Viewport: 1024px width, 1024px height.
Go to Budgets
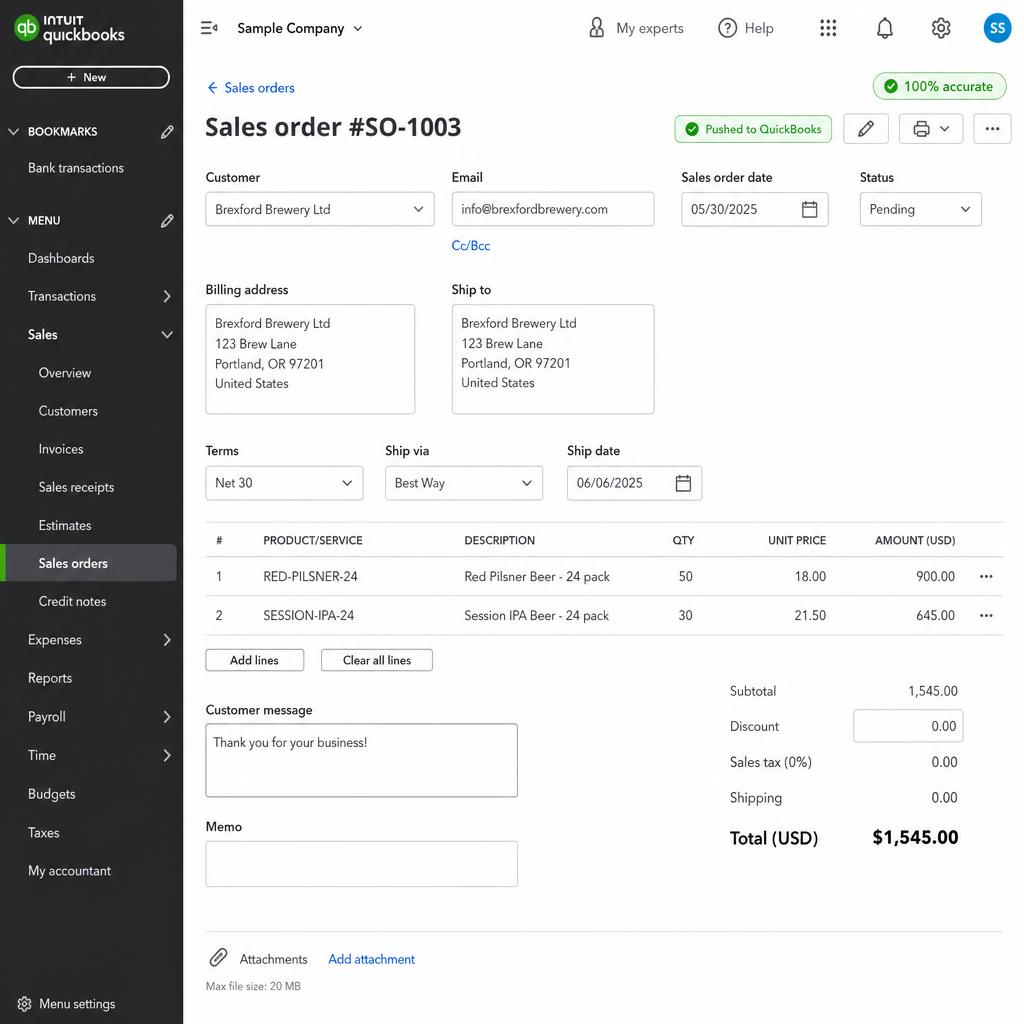(x=52, y=794)
